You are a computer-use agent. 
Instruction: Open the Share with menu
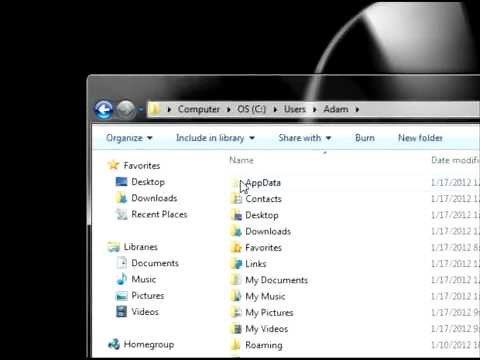pyautogui.click(x=305, y=138)
